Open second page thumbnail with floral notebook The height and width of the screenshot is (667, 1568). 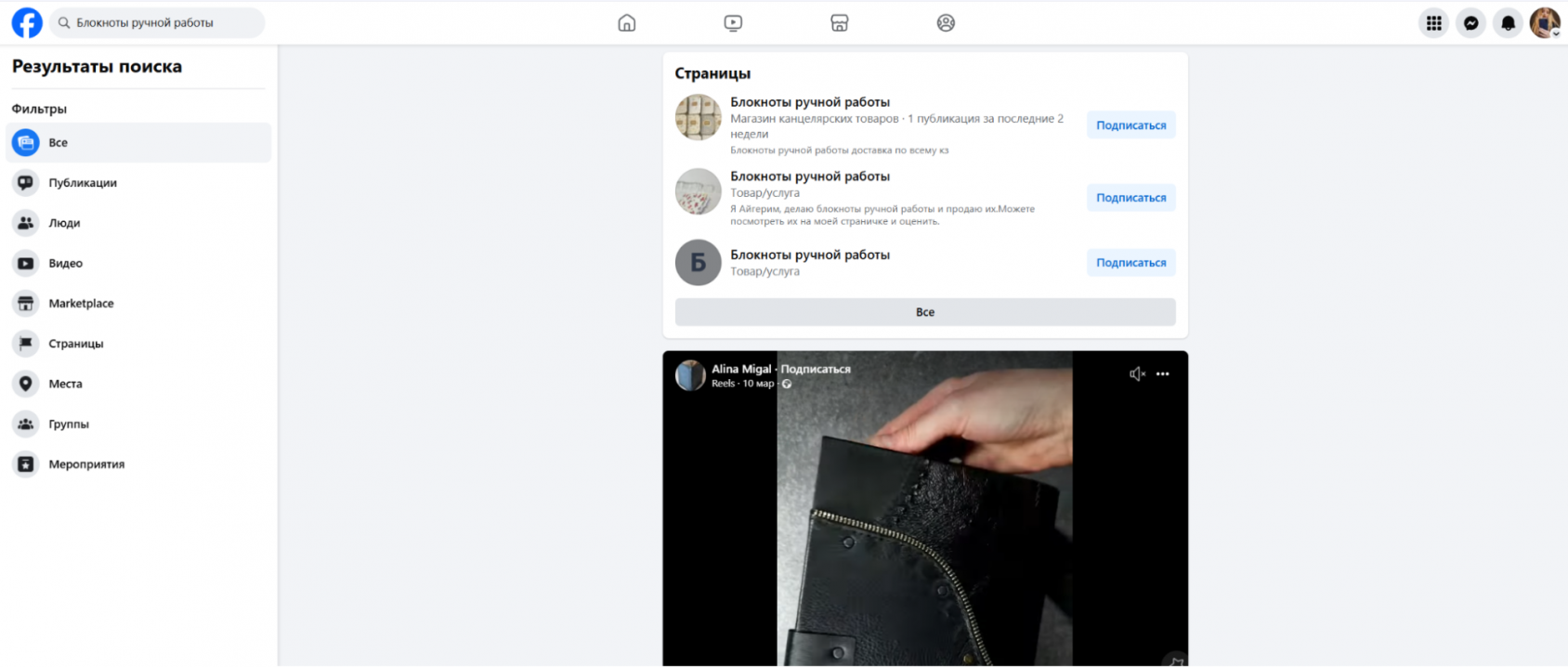click(x=699, y=191)
